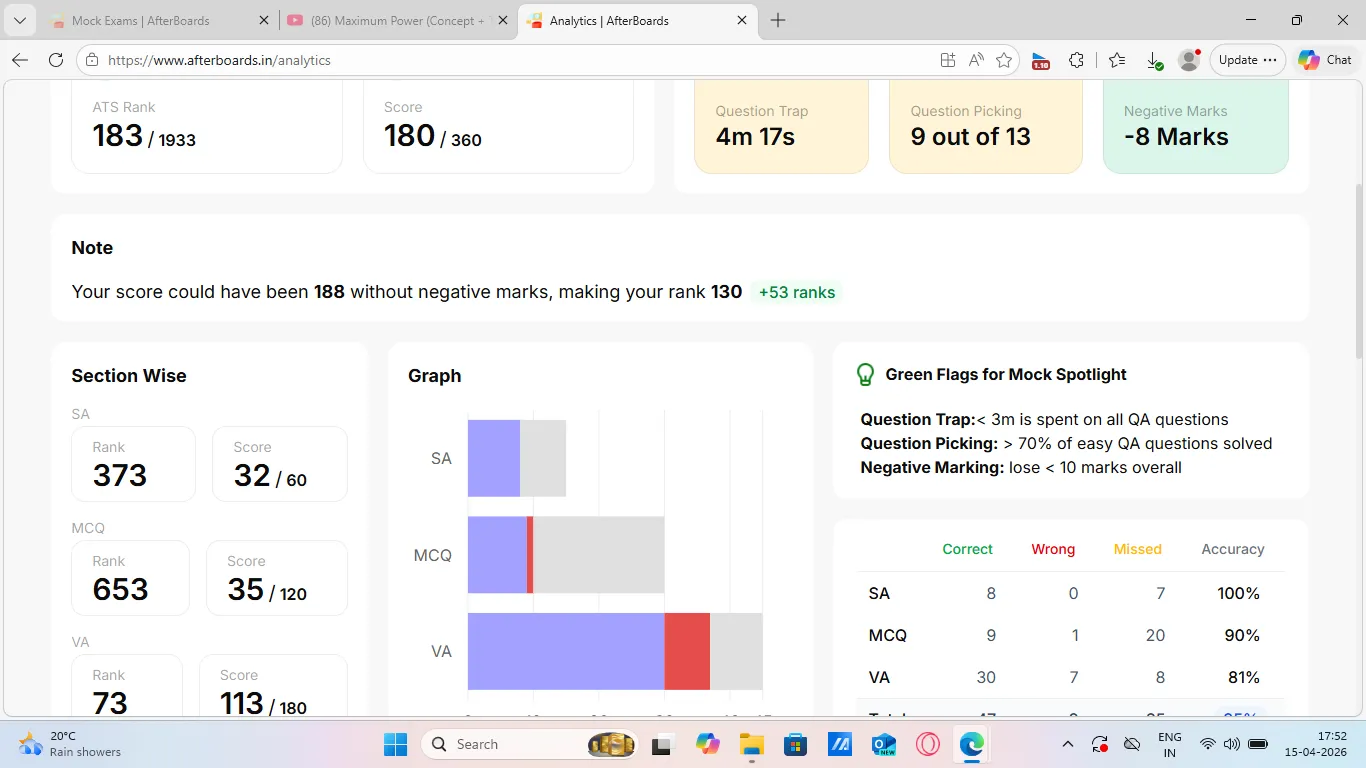Open File Explorer from taskbar
The height and width of the screenshot is (768, 1366).
point(751,744)
